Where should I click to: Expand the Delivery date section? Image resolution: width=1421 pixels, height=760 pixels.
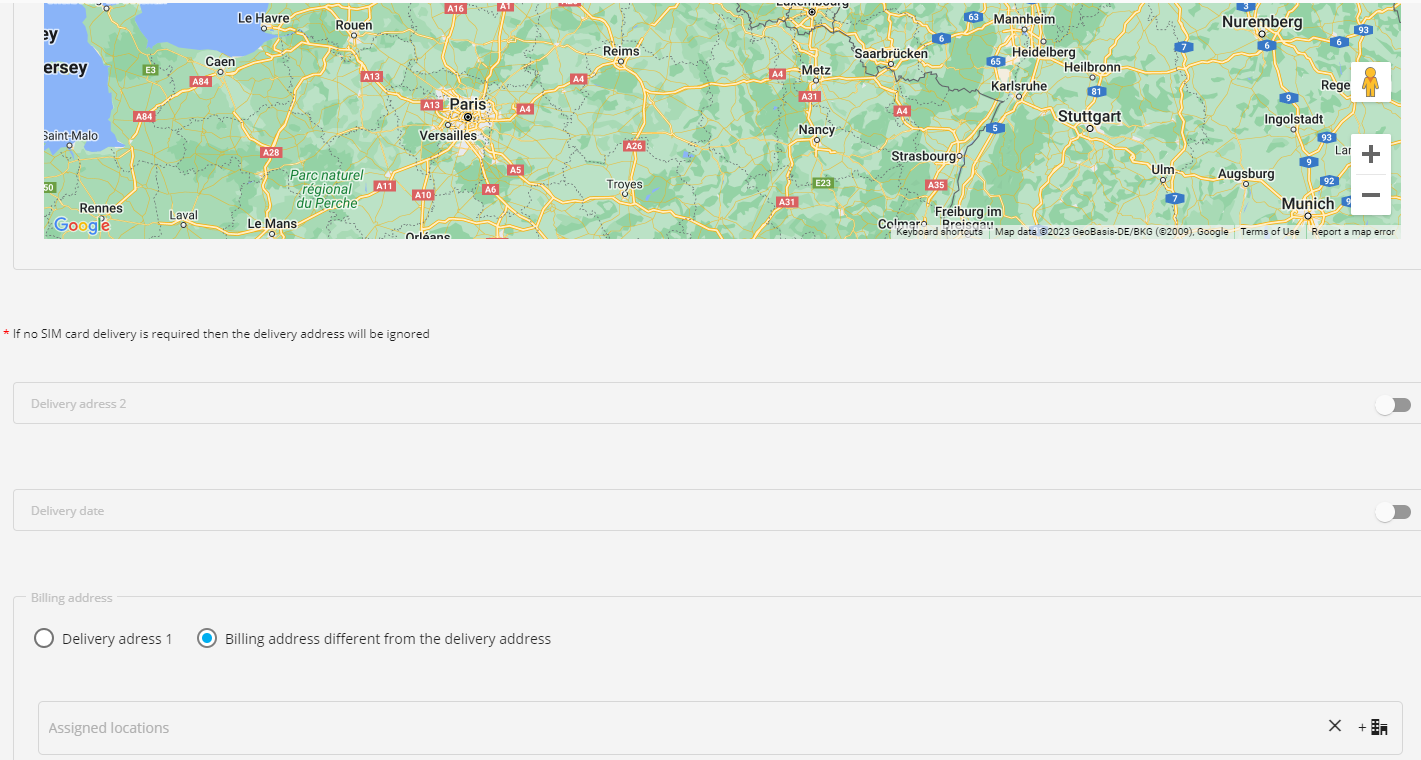tap(67, 511)
